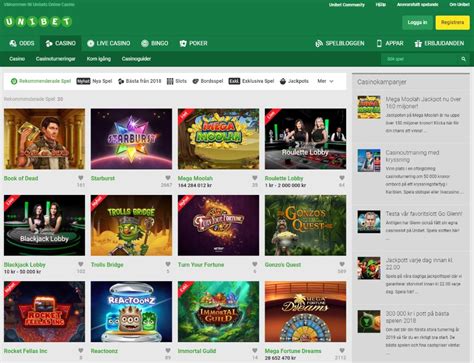Select Nya Spel filter
Image resolution: width=474 pixels, height=363 pixels.
94,81
